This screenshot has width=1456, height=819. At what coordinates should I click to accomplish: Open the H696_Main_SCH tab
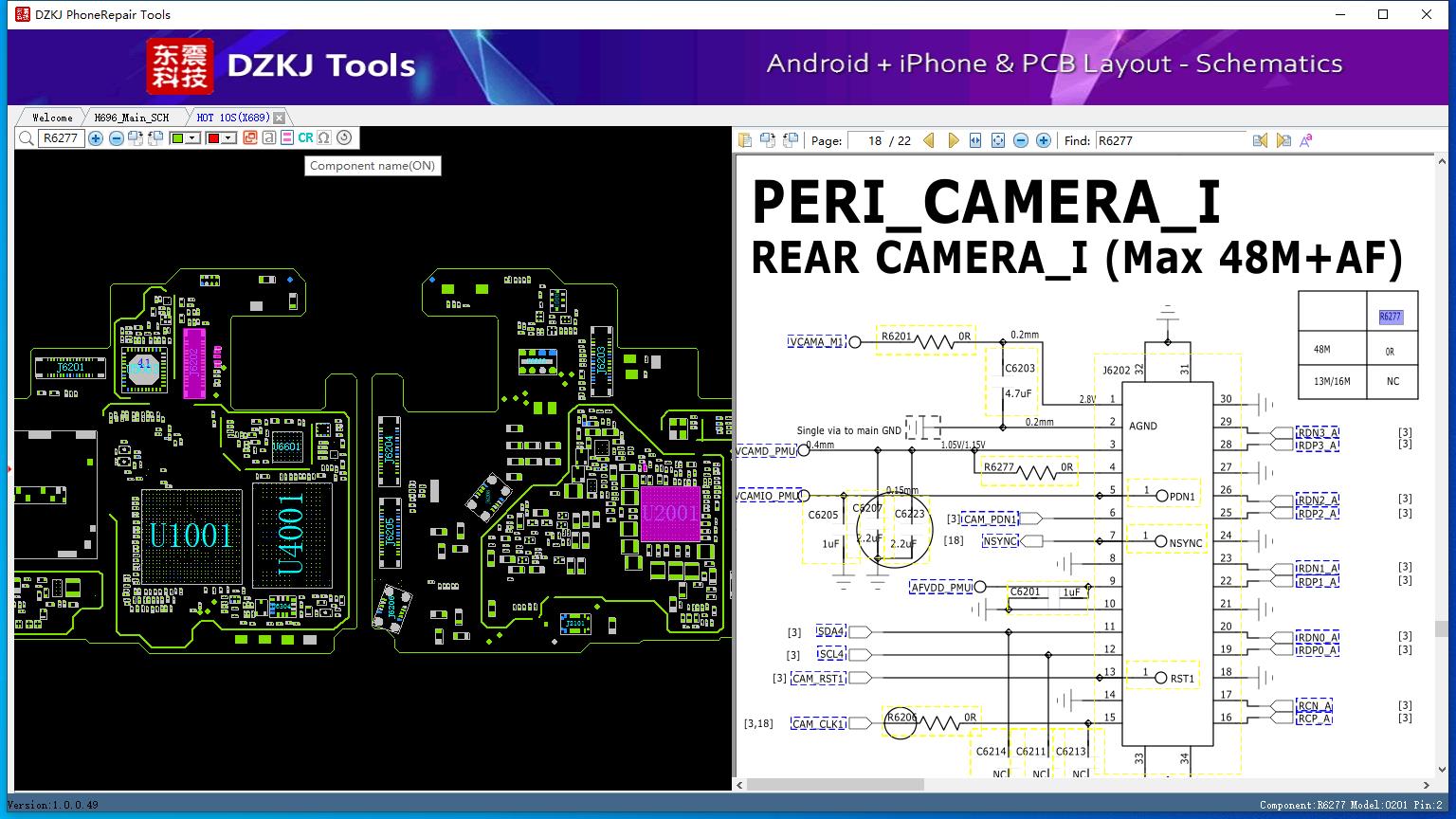(132, 118)
